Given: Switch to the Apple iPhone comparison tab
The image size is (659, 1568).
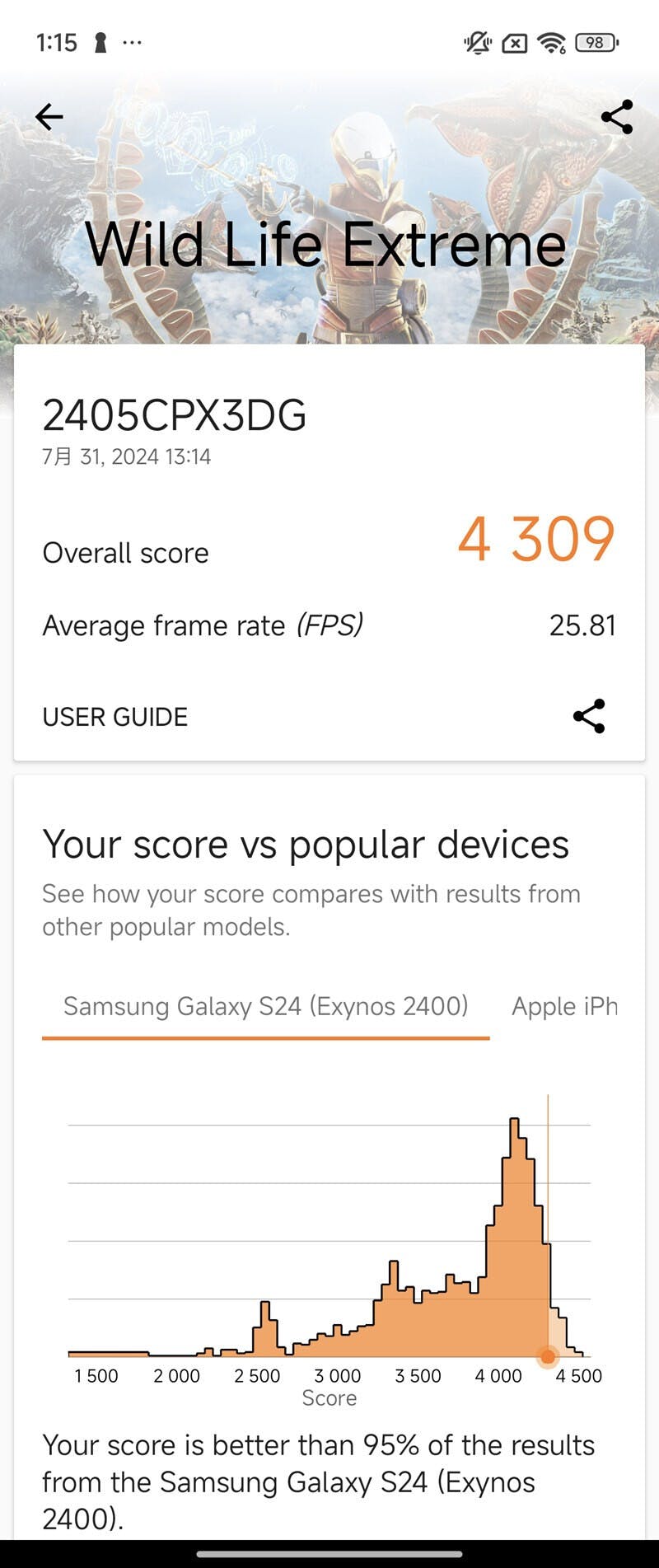Looking at the screenshot, I should (565, 1006).
